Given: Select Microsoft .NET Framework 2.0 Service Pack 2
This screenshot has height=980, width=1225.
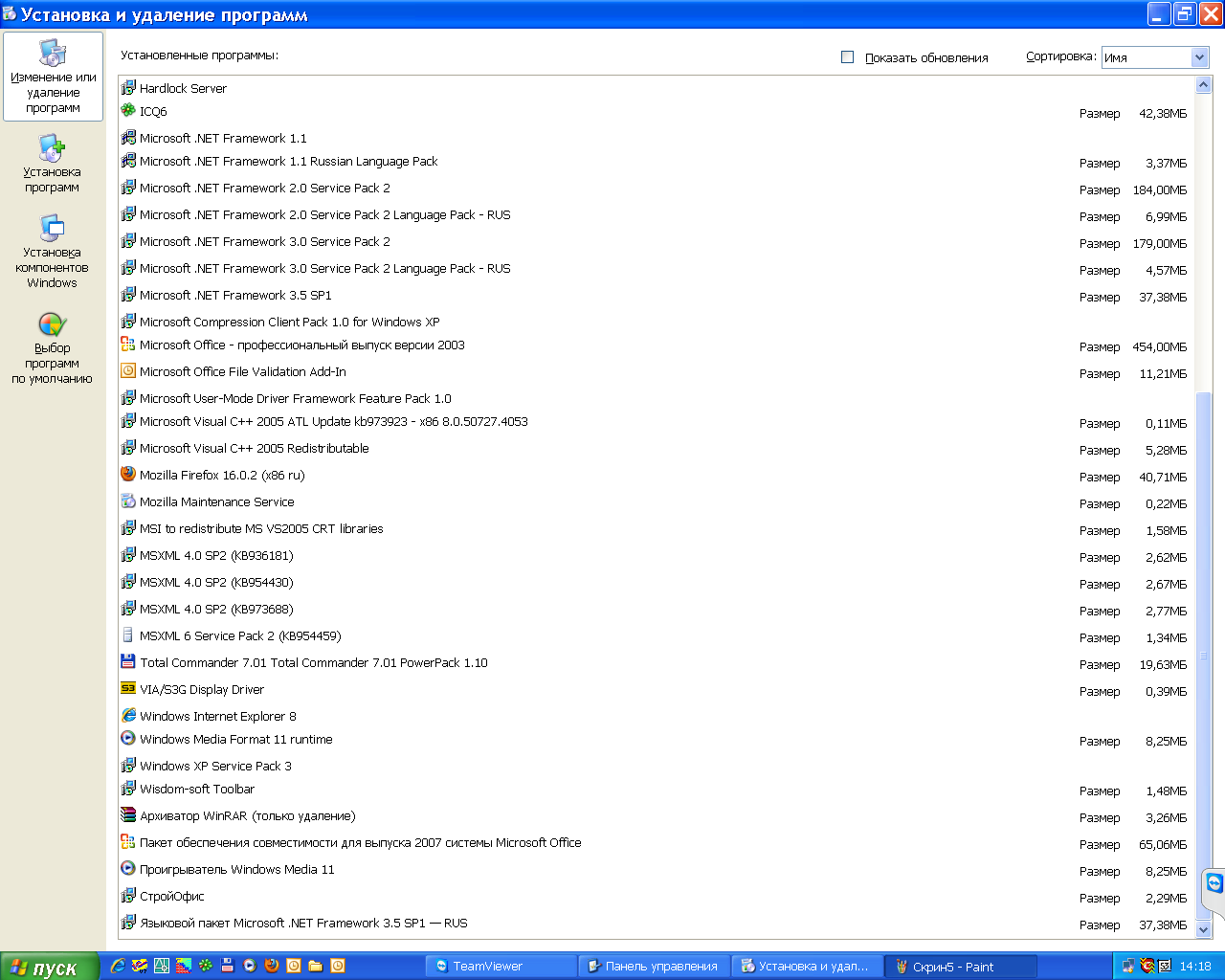Looking at the screenshot, I should point(656,189).
